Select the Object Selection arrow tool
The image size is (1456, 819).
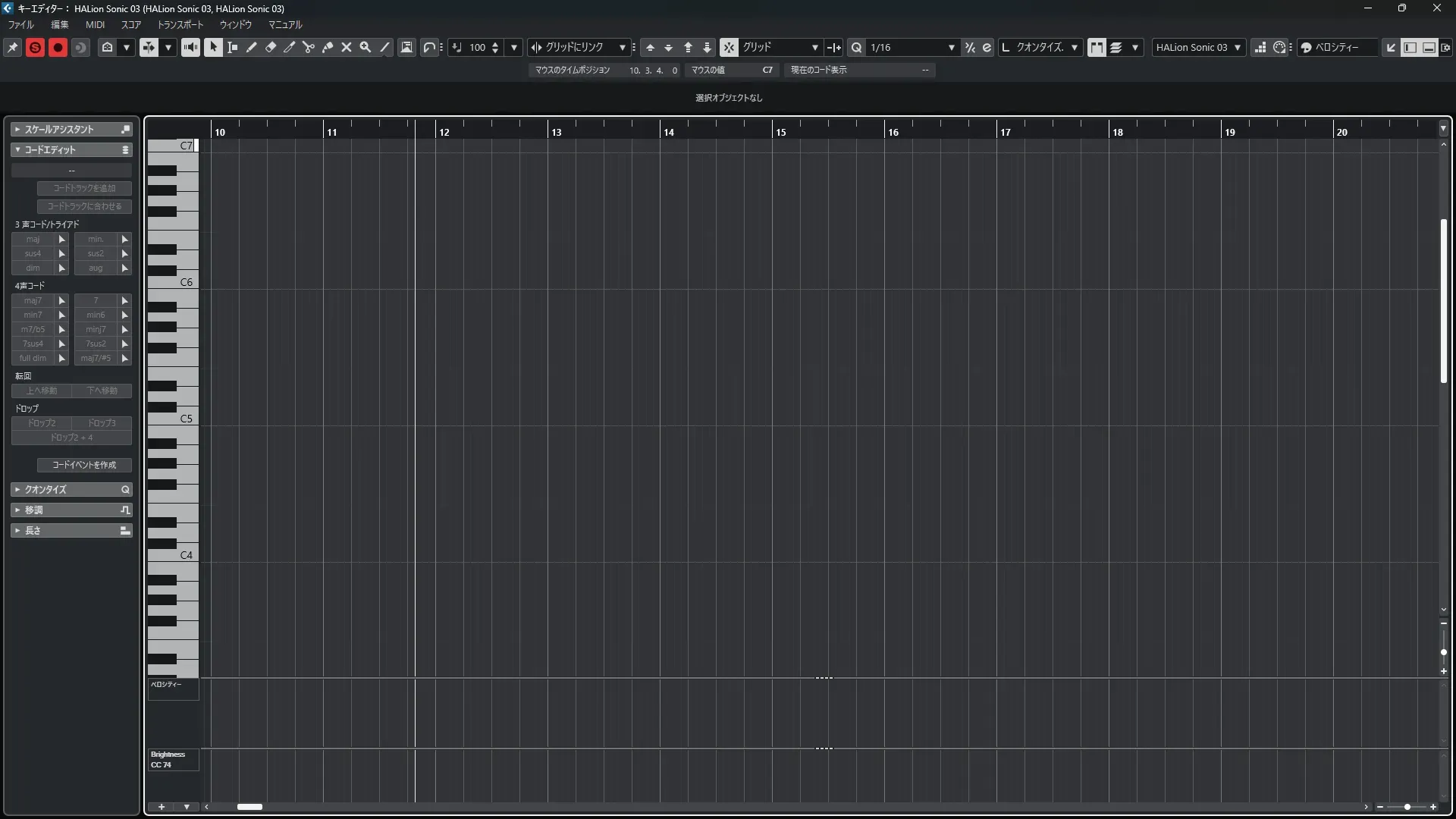click(213, 47)
